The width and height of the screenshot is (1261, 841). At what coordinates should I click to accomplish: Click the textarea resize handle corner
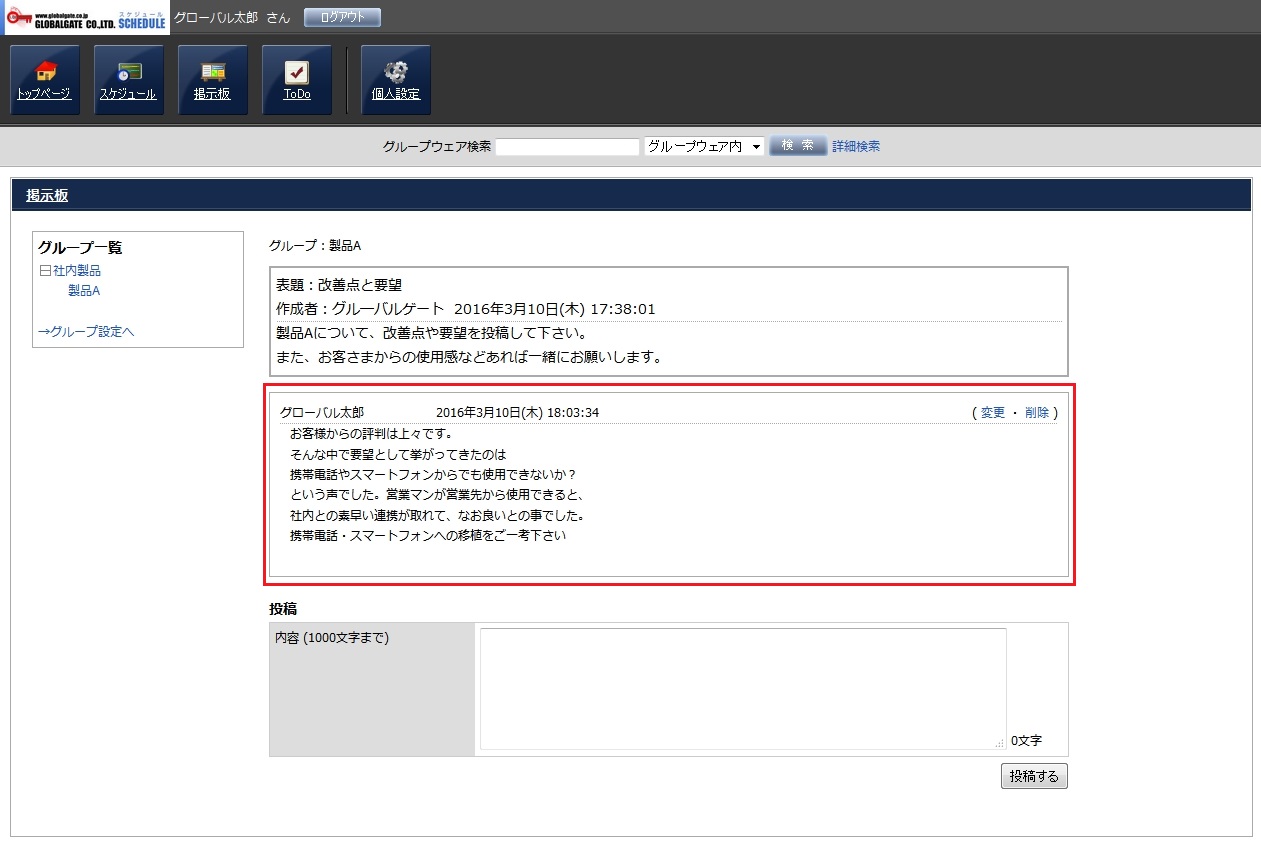coord(1000,743)
